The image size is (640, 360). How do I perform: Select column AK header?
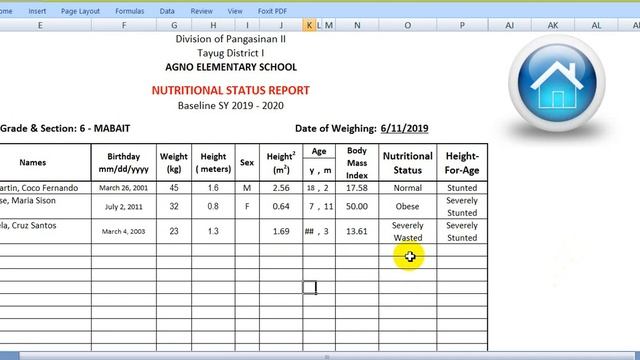tap(553, 25)
